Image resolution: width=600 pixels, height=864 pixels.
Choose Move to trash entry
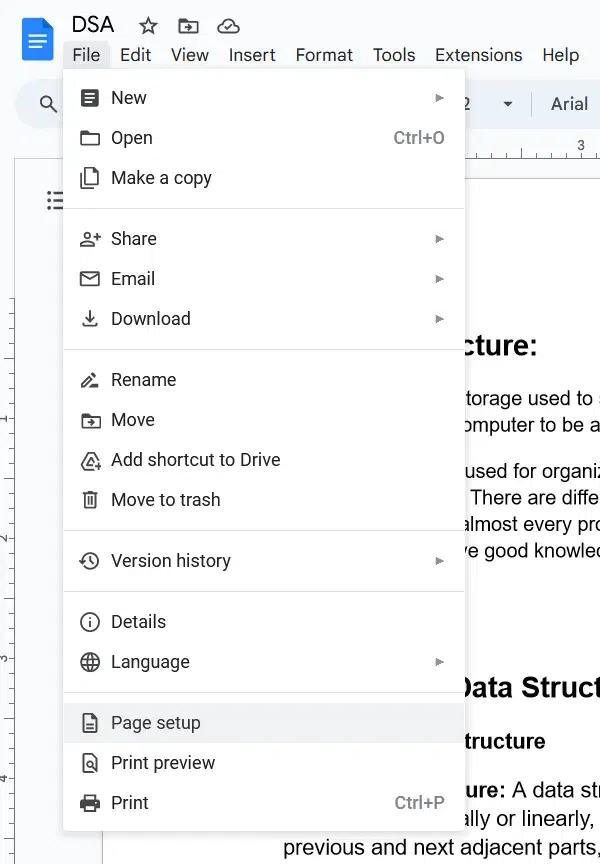[x=165, y=500]
